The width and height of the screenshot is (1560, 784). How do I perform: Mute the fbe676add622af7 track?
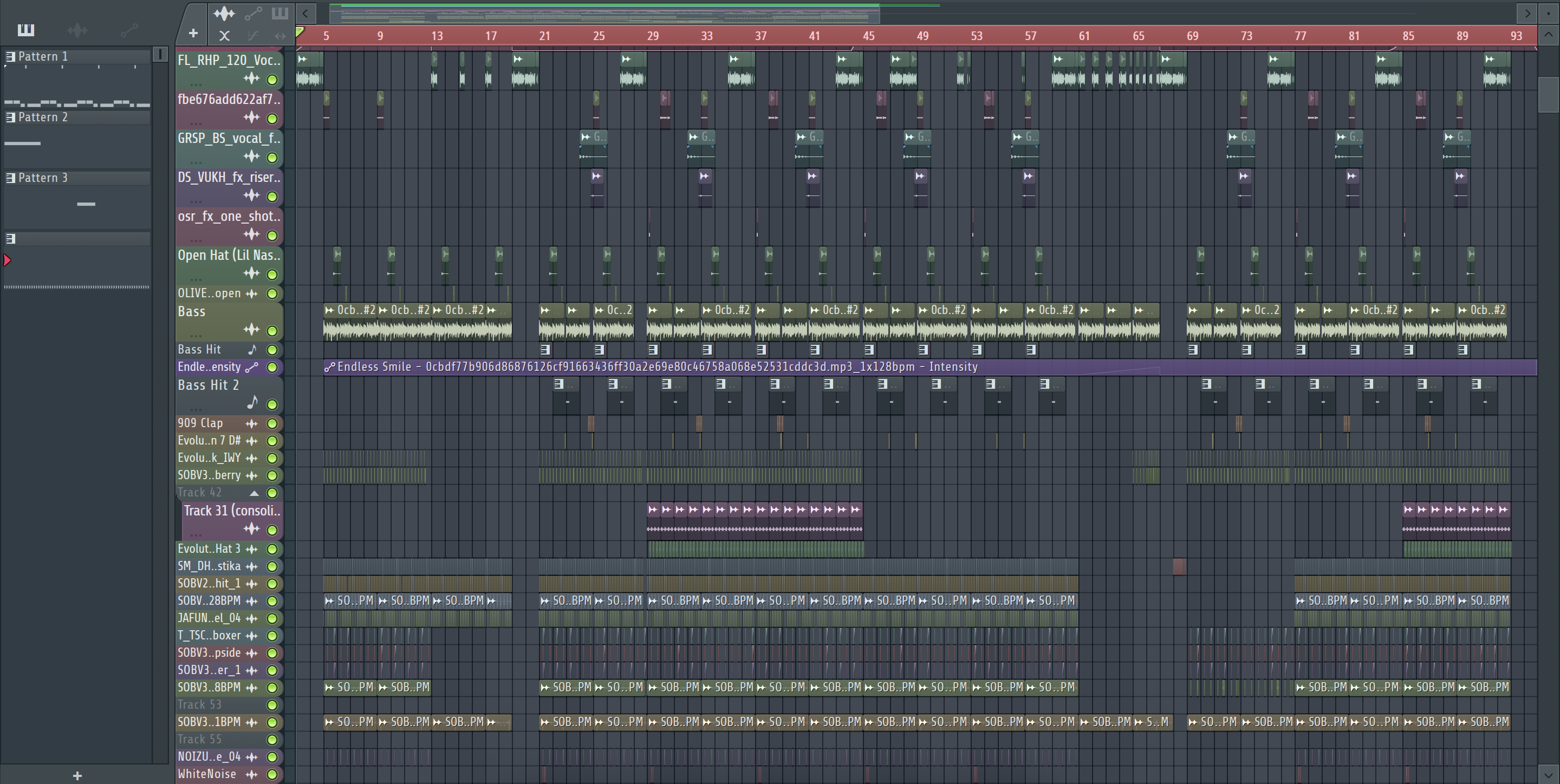pos(272,119)
